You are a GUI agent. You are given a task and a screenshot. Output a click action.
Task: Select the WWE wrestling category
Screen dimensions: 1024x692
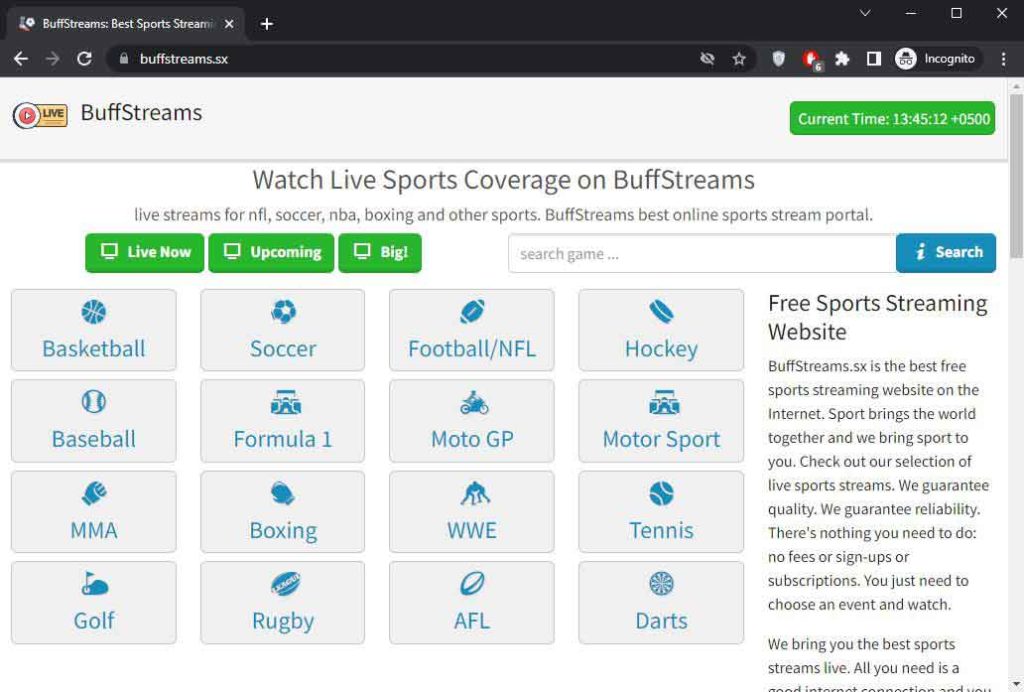(x=471, y=512)
